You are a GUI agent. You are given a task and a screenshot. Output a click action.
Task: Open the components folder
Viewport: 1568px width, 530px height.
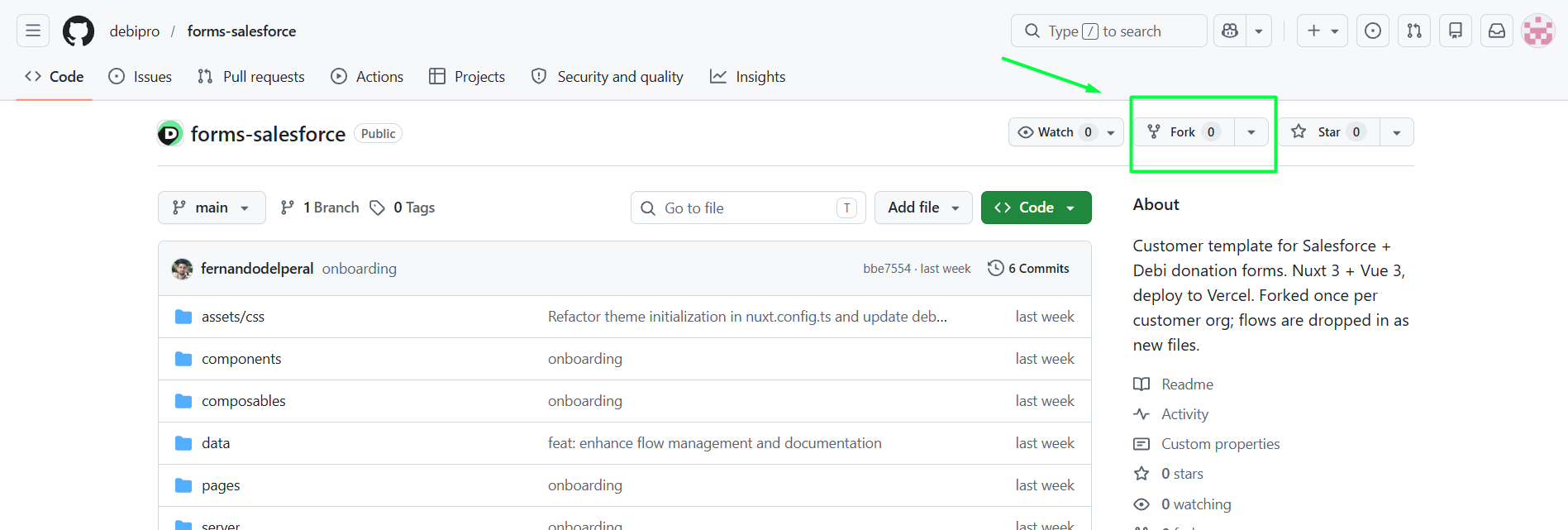[241, 359]
